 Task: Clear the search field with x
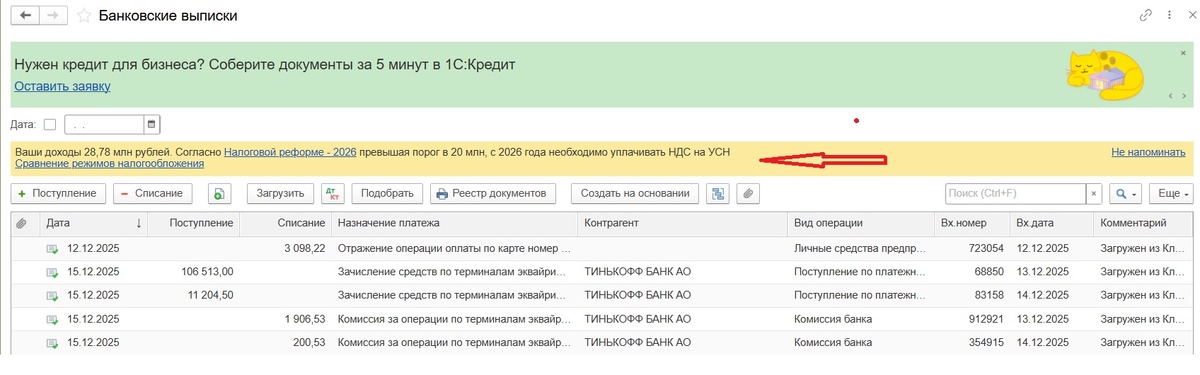tap(1094, 193)
